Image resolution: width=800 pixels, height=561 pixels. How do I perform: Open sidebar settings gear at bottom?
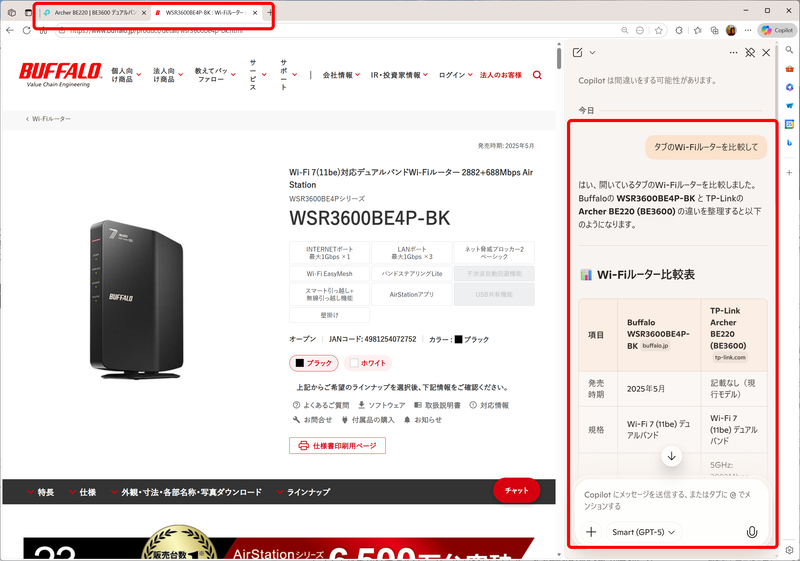coord(789,550)
